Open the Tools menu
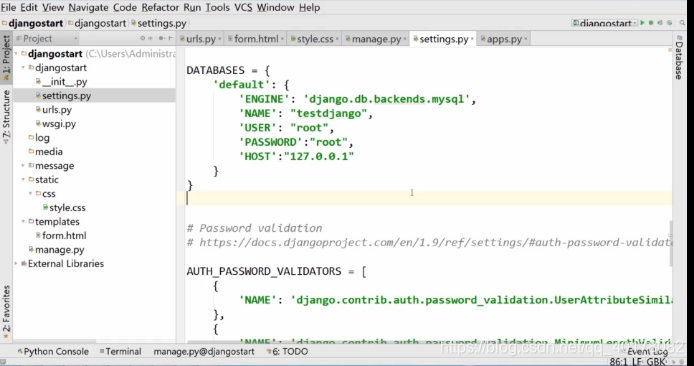Viewport: 694px width, 366px height. pos(217,8)
